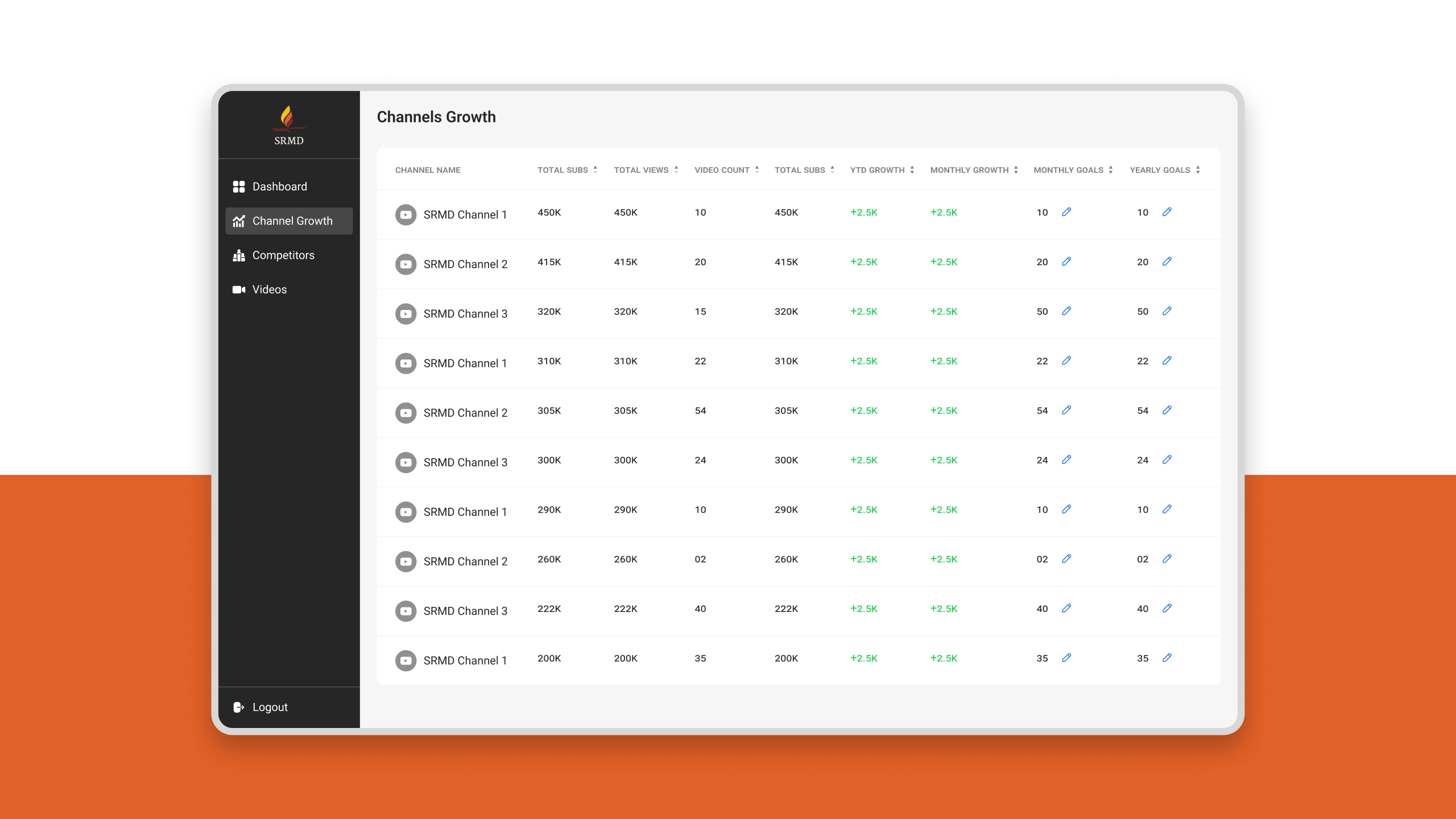
Task: Select Channel Growth in the navigation
Action: point(292,221)
